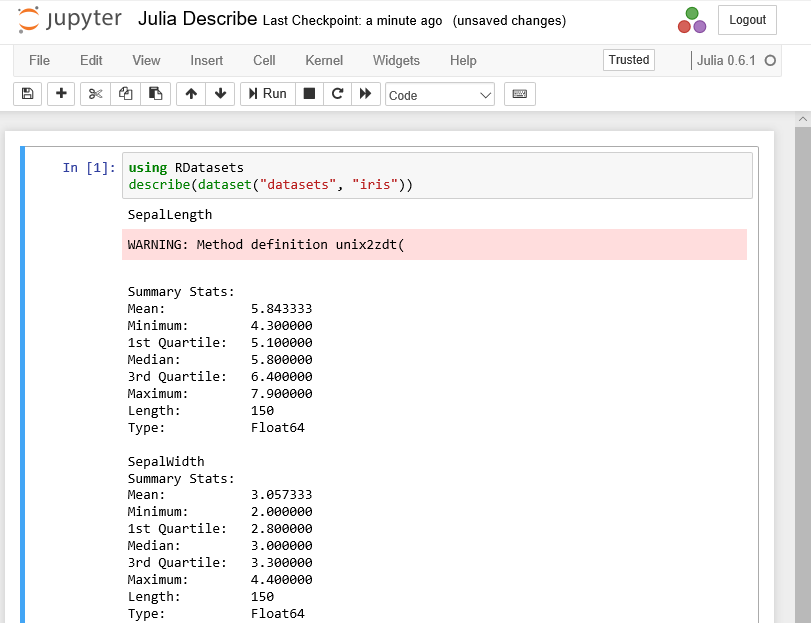The height and width of the screenshot is (623, 811).
Task: Click the kernel idle indicator circle
Action: 770,60
